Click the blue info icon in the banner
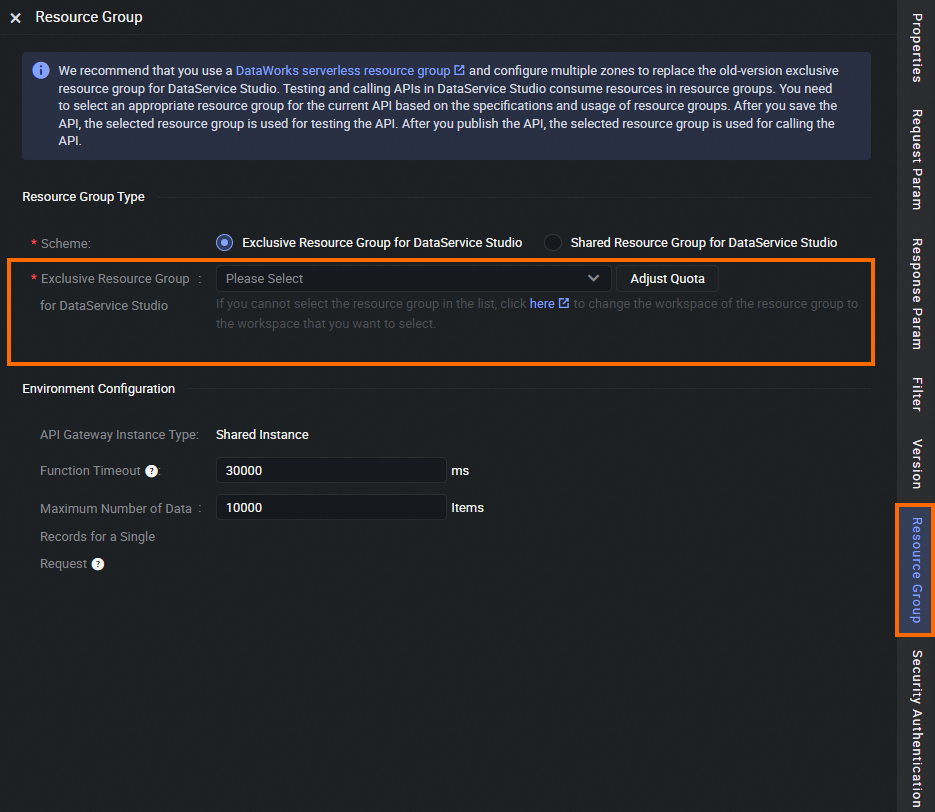The height and width of the screenshot is (812, 935). (x=41, y=70)
